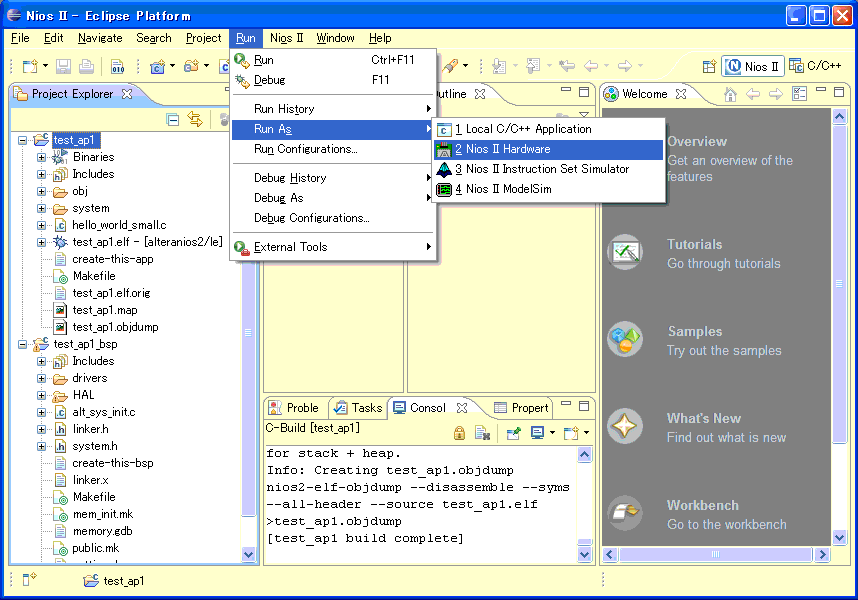This screenshot has height=600, width=858.
Task: Click the Open Perspective icon
Action: pos(709,66)
